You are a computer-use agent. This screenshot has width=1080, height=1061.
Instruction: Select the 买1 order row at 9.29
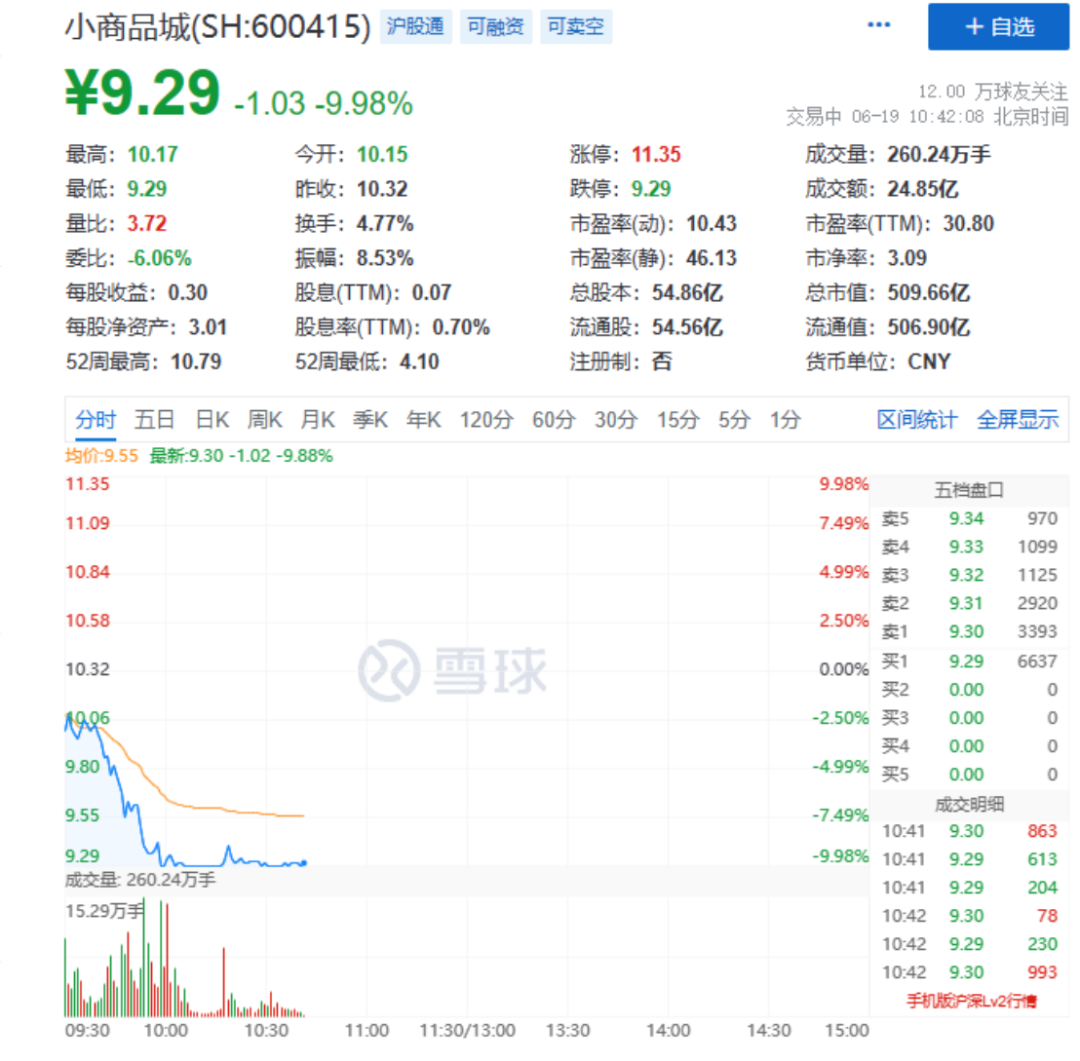coord(969,661)
